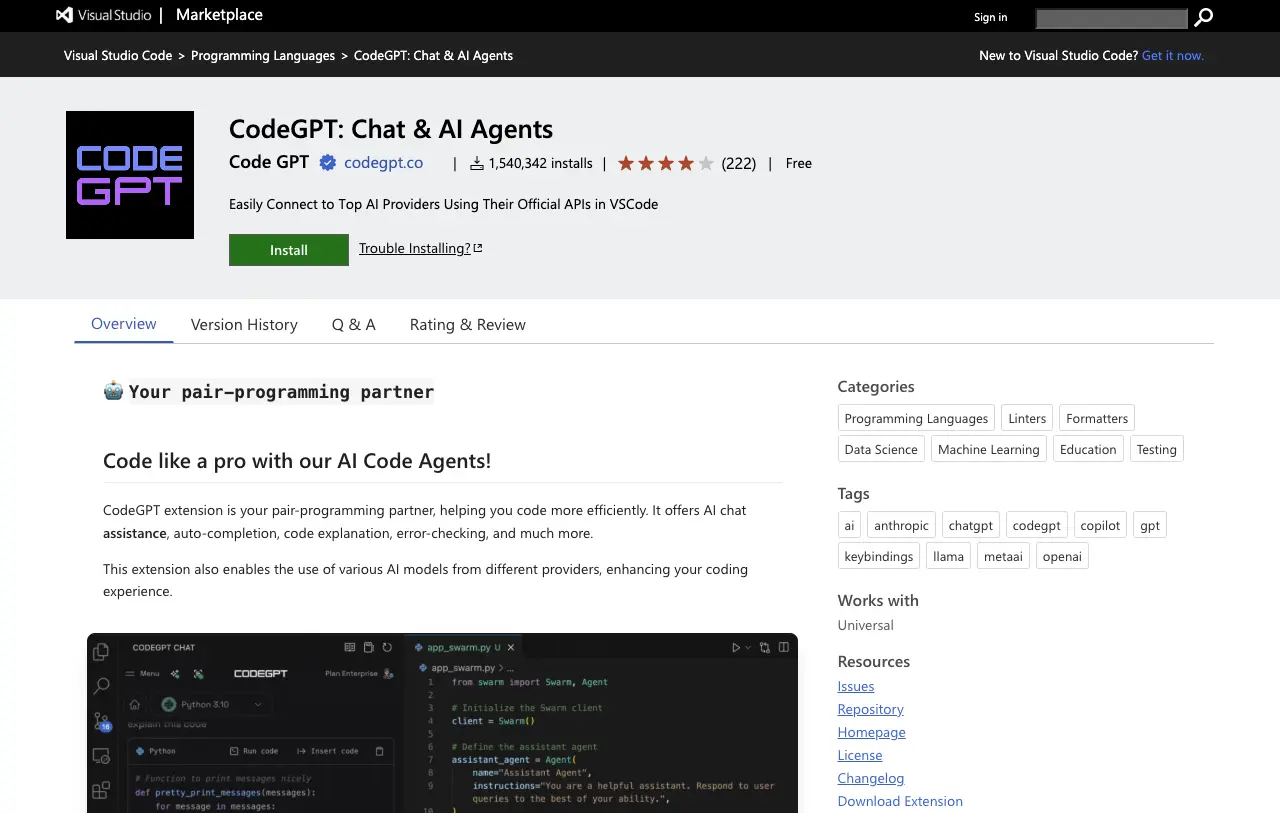Screen dimensions: 1280x813
Task: Click the fourth rating star
Action: tap(686, 161)
